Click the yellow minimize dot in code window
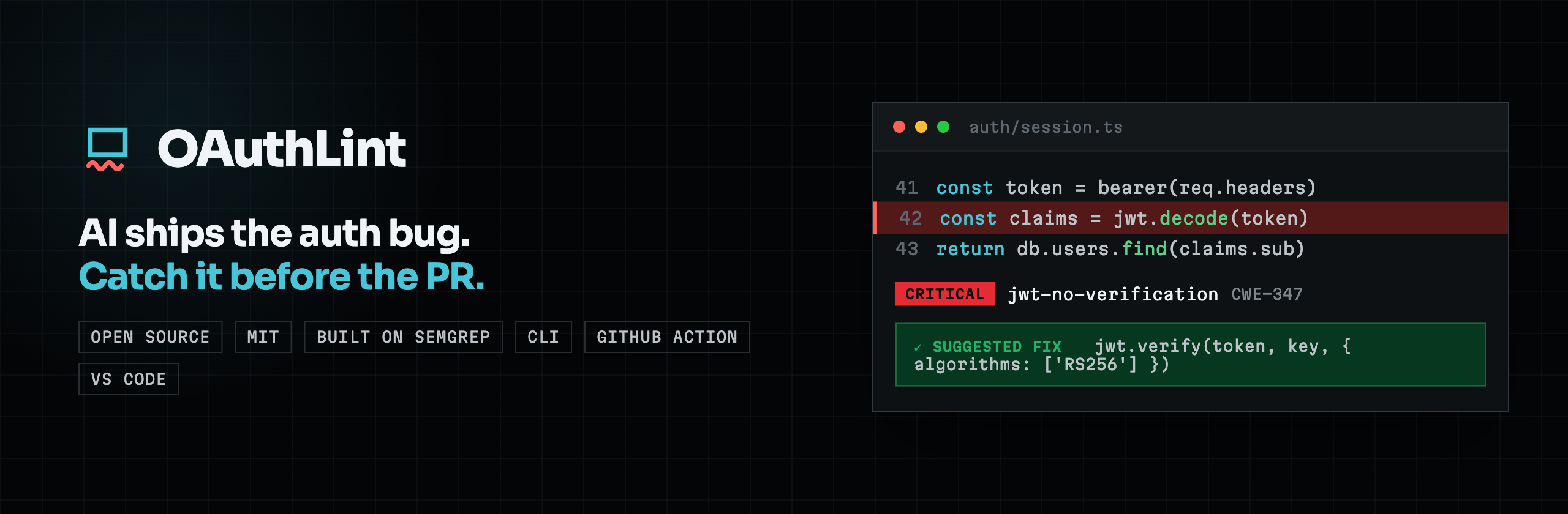Image resolution: width=1568 pixels, height=514 pixels. (x=921, y=127)
